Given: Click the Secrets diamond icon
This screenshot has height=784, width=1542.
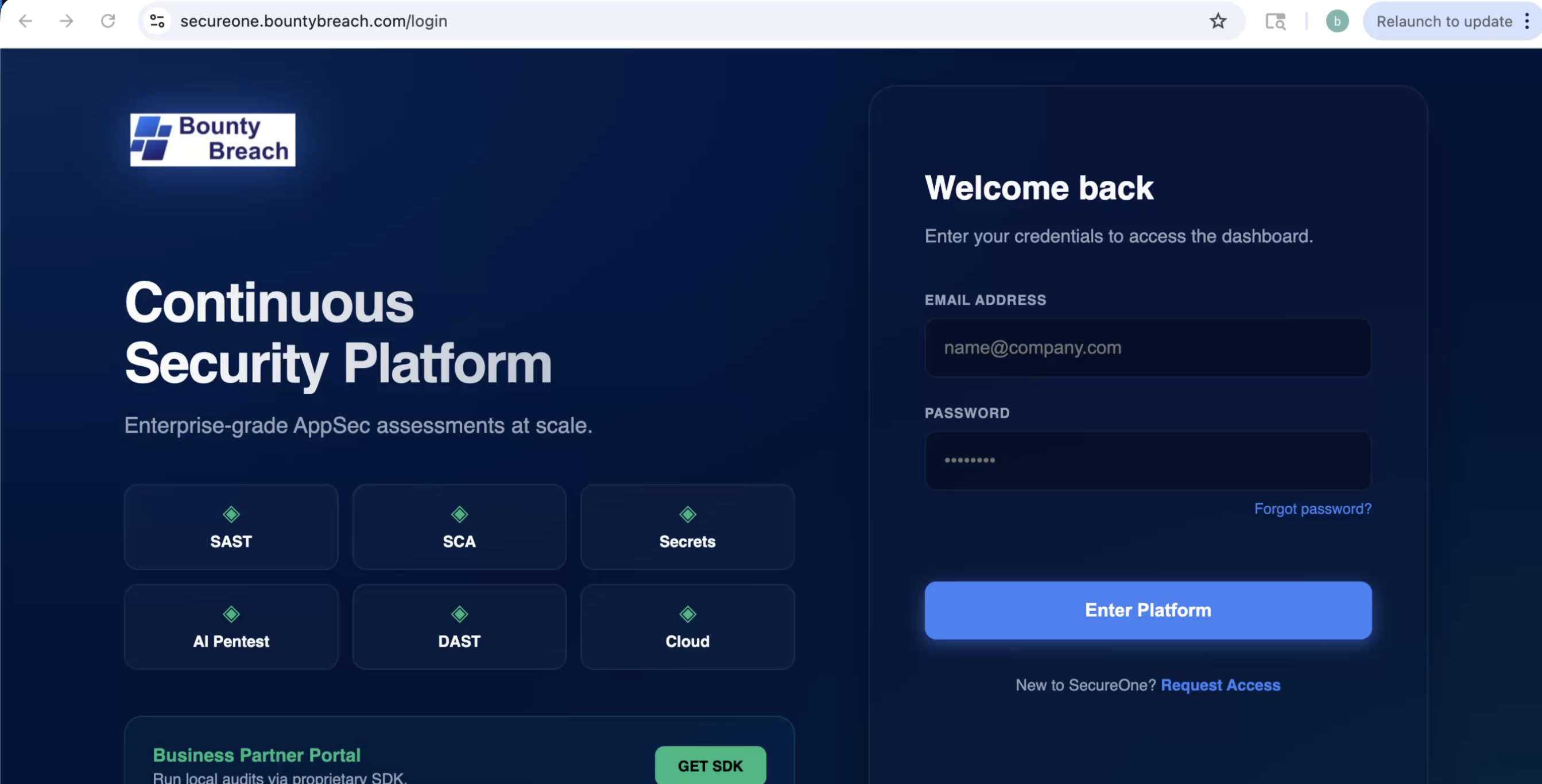Looking at the screenshot, I should point(687,514).
